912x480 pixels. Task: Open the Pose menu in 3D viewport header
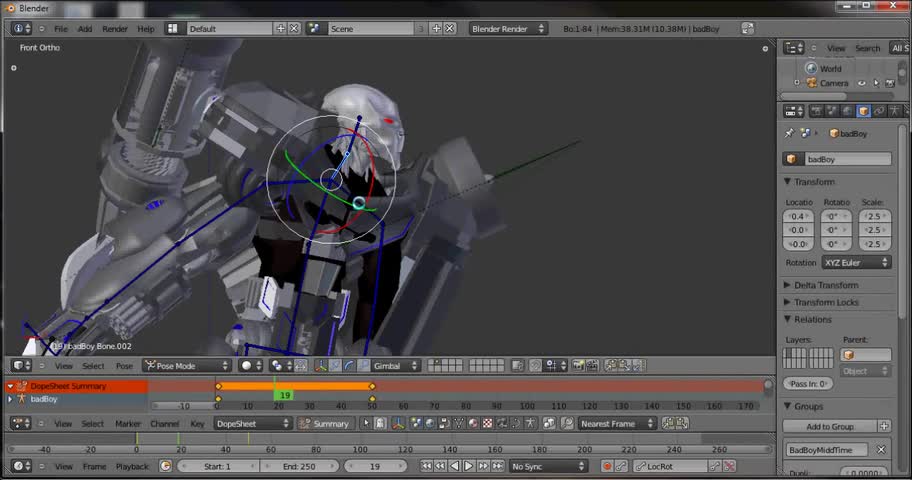tap(123, 366)
